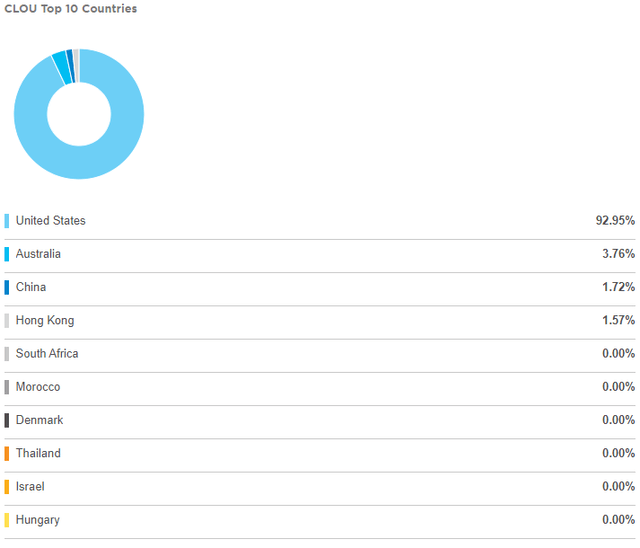Click the Hungary yellow color swatch
The width and height of the screenshot is (640, 548).
(x=7, y=520)
